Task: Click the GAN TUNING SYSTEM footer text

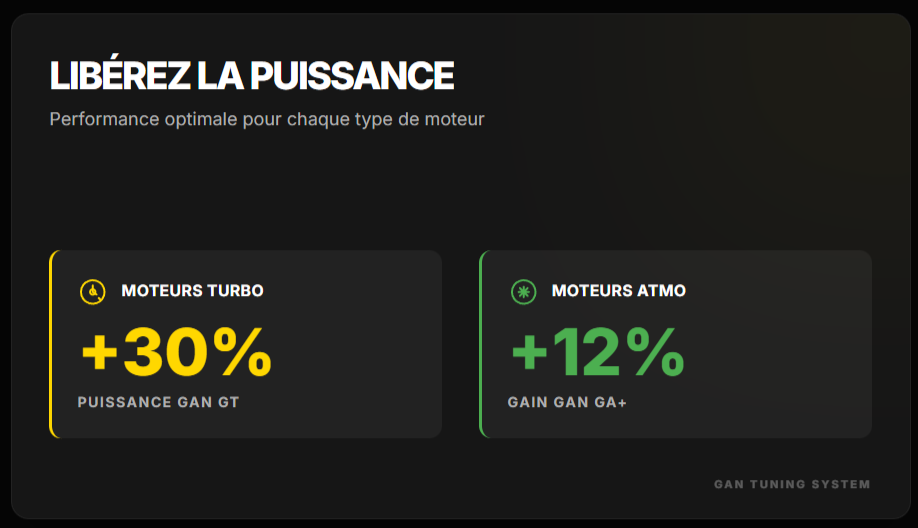Action: tap(792, 484)
